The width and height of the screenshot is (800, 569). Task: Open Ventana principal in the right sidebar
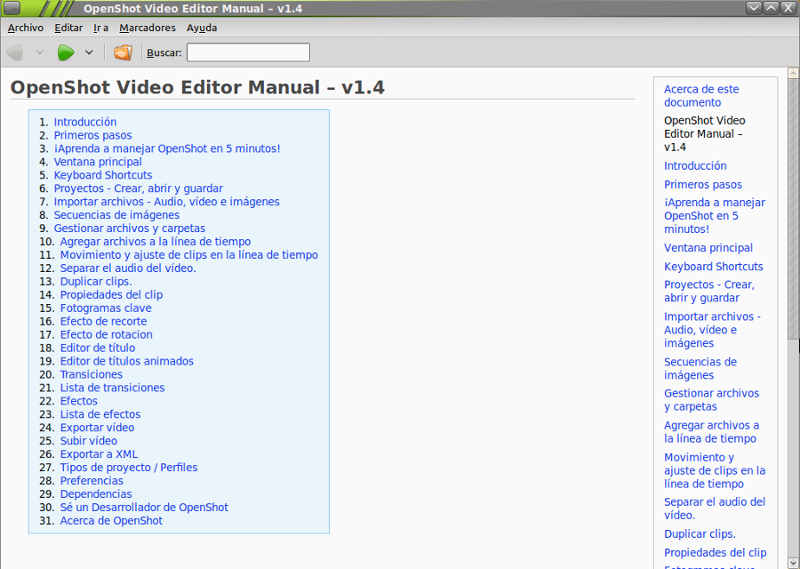[x=708, y=248]
